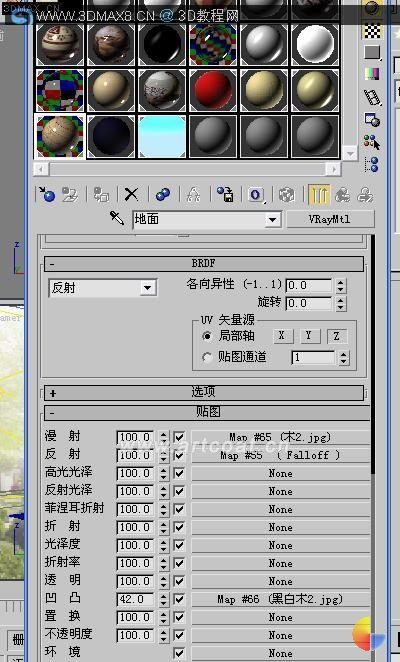
Task: Toggle 反射 map checkbox
Action: coord(179,456)
